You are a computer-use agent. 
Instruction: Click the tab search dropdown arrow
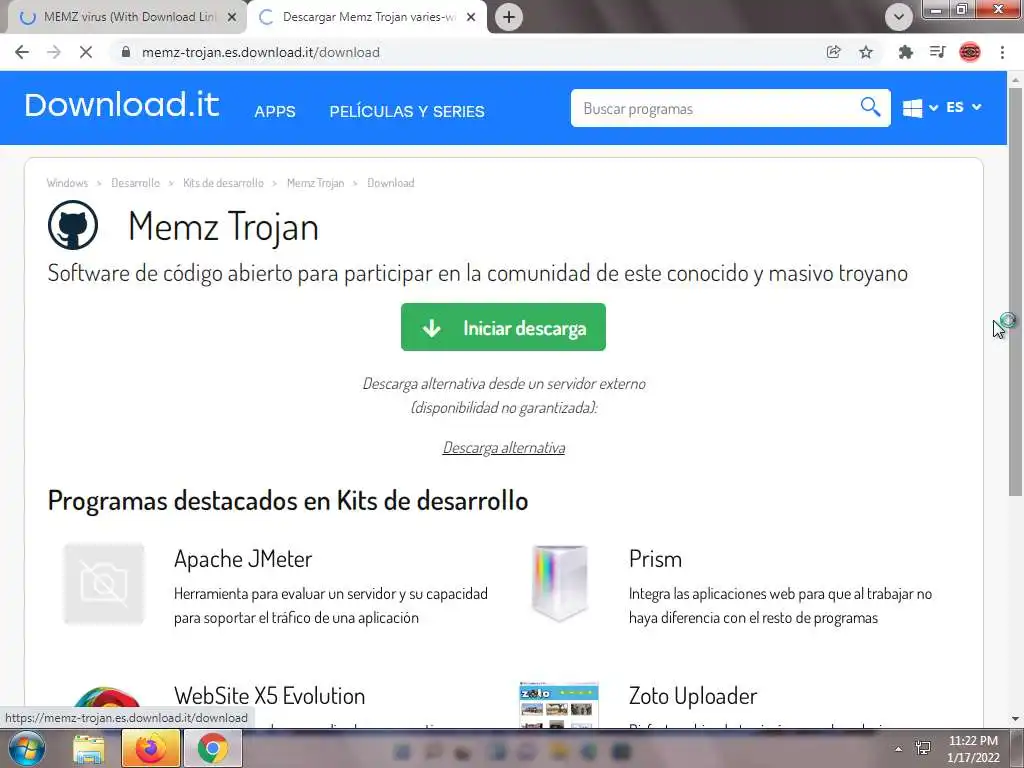tap(899, 17)
